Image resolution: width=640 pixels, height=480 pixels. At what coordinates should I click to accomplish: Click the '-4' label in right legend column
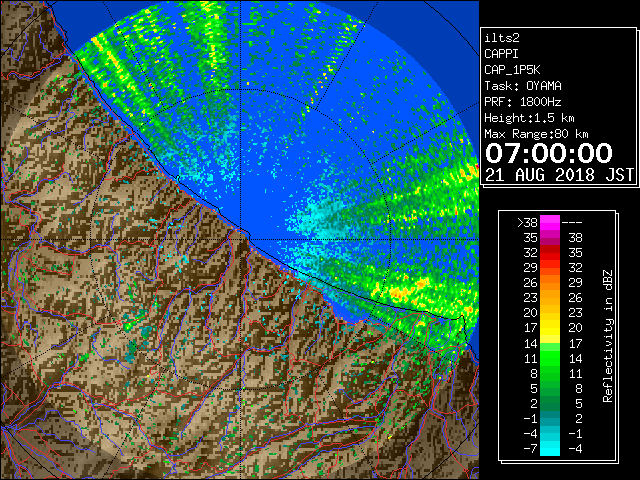575,449
